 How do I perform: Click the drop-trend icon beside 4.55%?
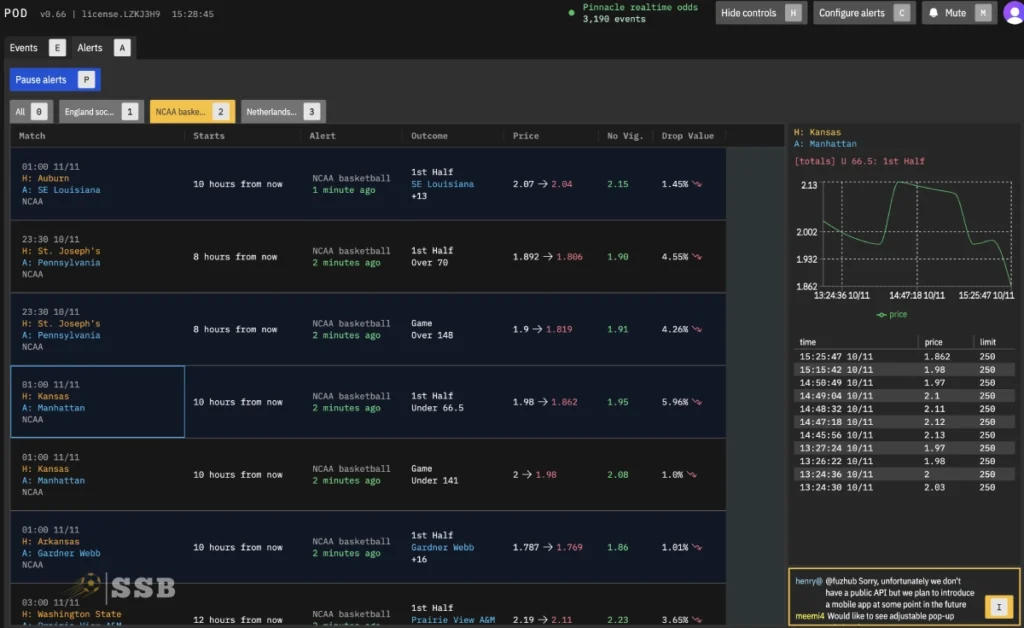(697, 257)
